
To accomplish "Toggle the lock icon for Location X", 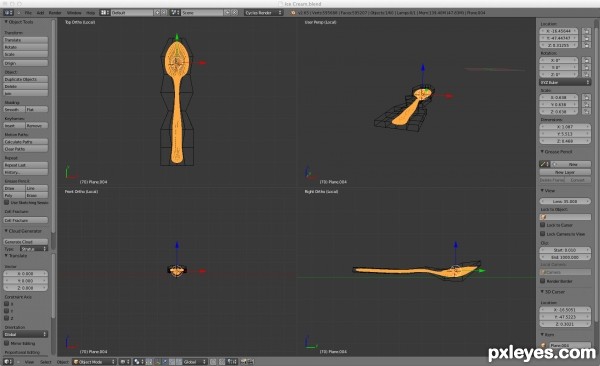I will tap(586, 31).
